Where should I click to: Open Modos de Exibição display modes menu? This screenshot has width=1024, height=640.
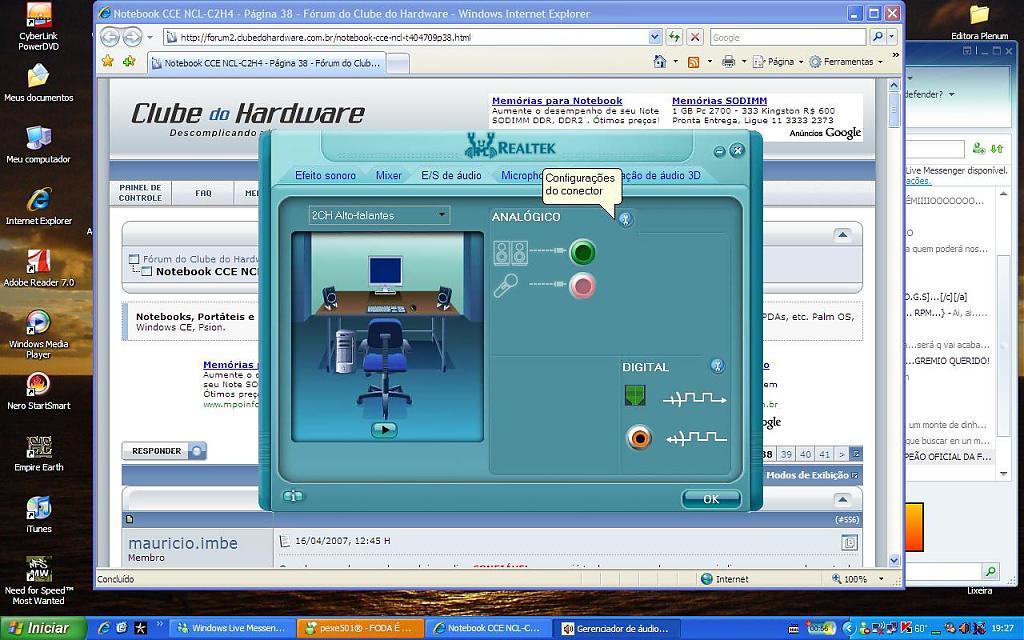(812, 475)
